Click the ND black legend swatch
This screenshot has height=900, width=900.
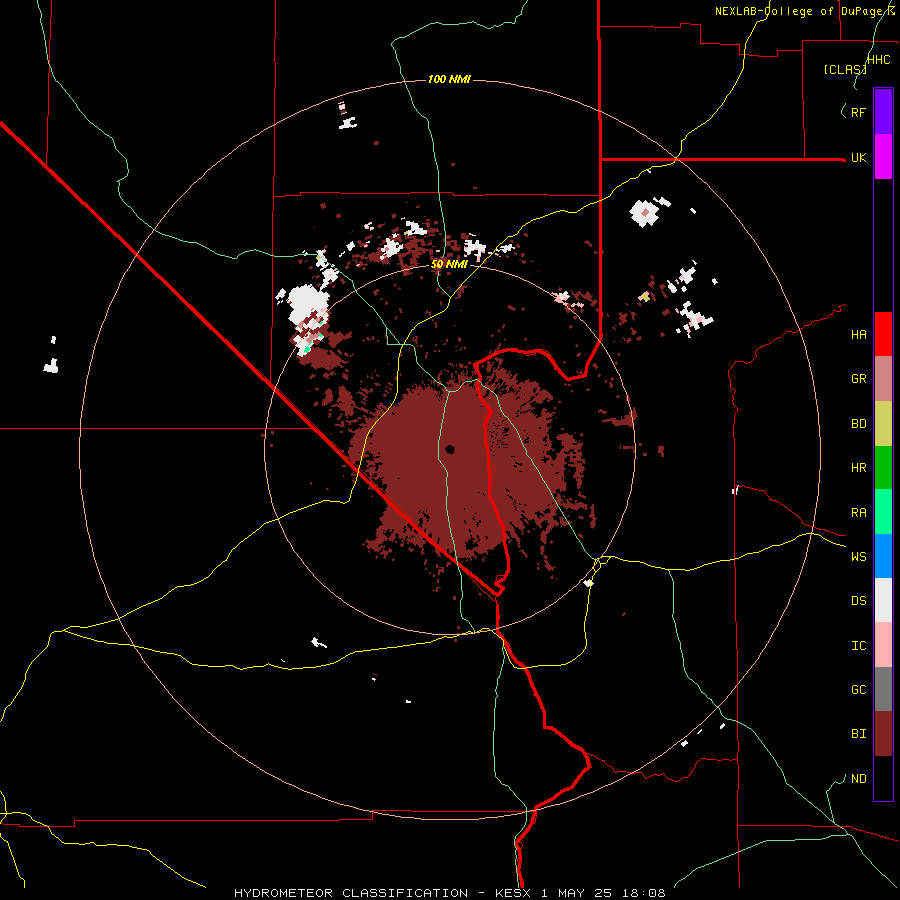(883, 778)
